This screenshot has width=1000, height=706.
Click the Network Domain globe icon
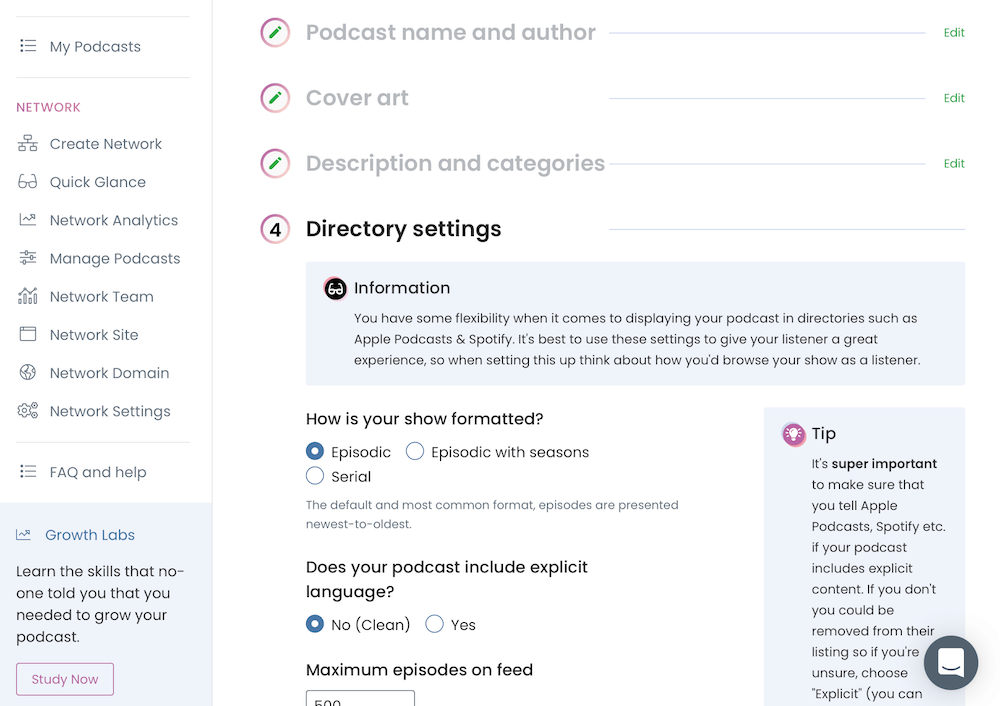[x=27, y=372]
